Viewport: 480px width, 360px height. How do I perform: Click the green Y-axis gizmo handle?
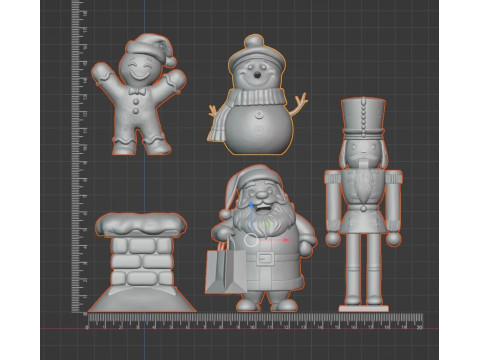click(267, 224)
